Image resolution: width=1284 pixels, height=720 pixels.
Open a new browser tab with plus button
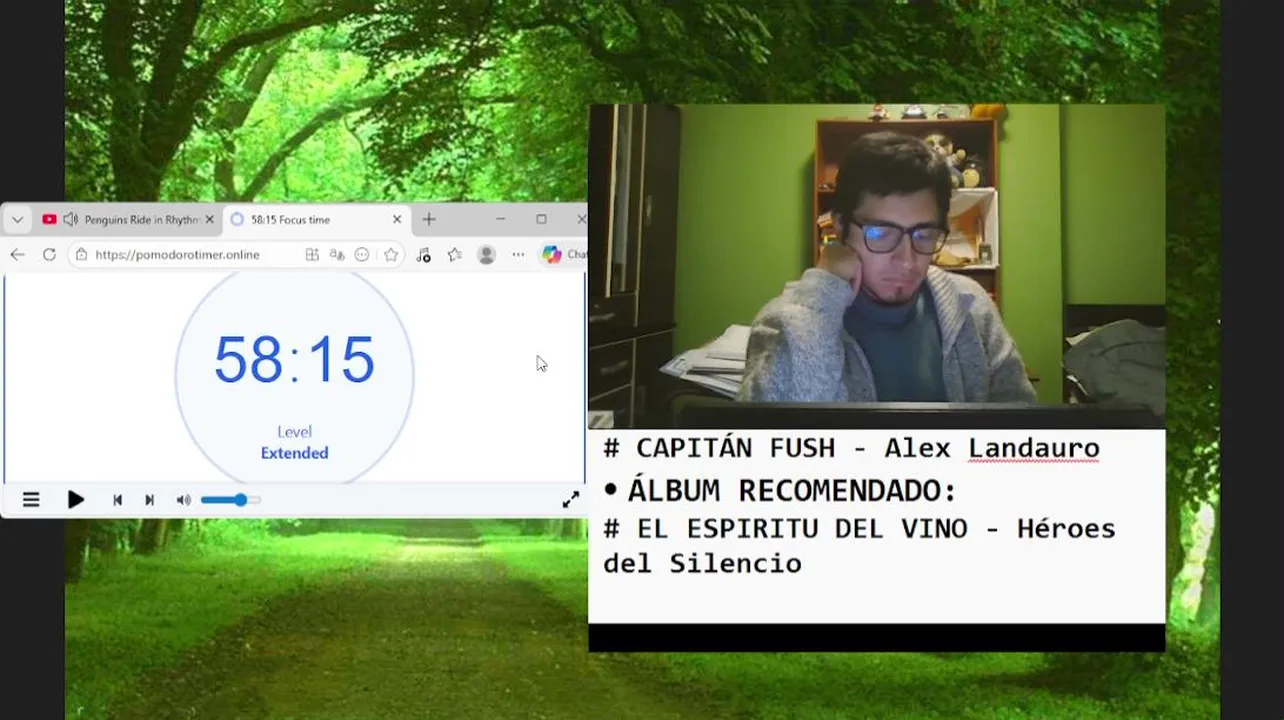coord(429,219)
